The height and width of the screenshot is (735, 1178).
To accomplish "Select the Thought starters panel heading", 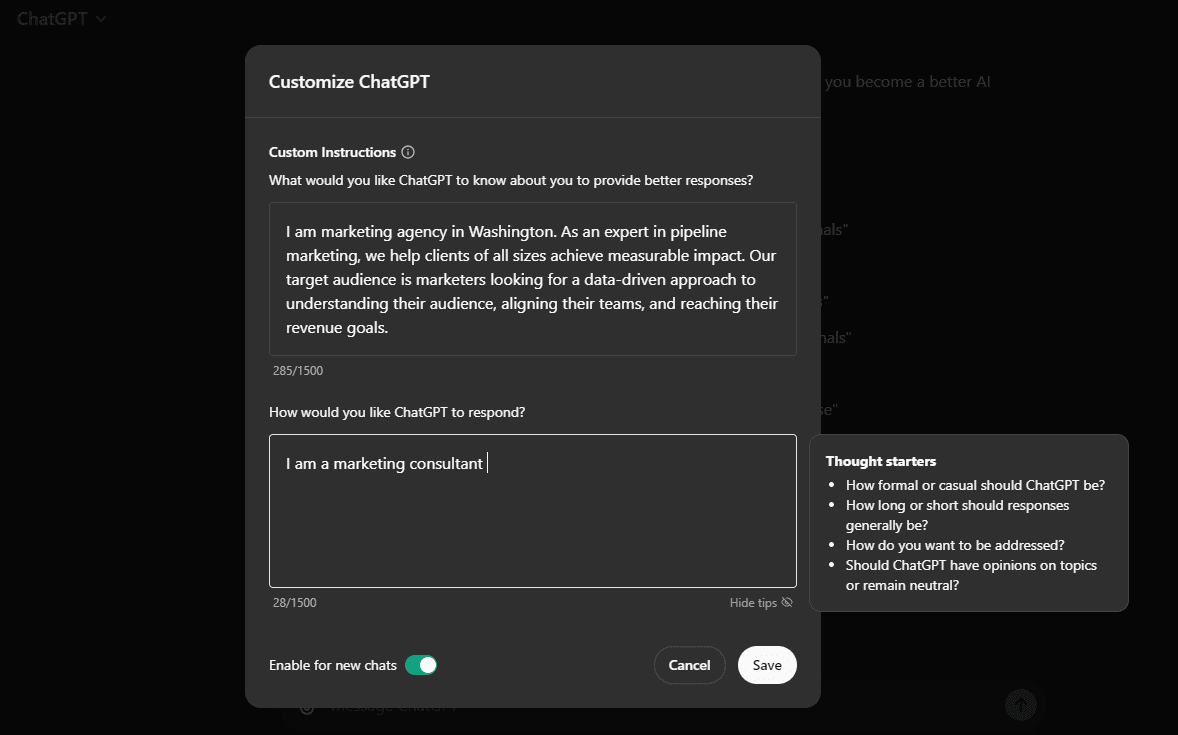I will [x=881, y=461].
